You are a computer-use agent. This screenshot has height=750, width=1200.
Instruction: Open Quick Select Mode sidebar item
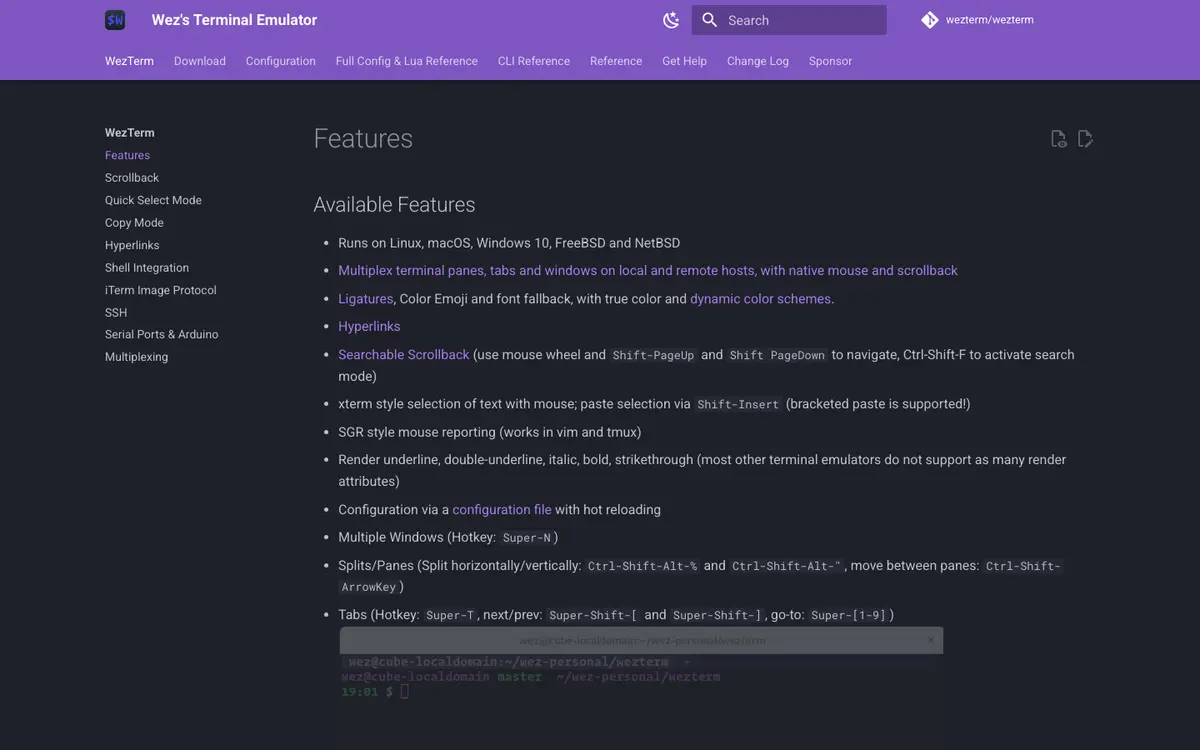click(x=153, y=200)
